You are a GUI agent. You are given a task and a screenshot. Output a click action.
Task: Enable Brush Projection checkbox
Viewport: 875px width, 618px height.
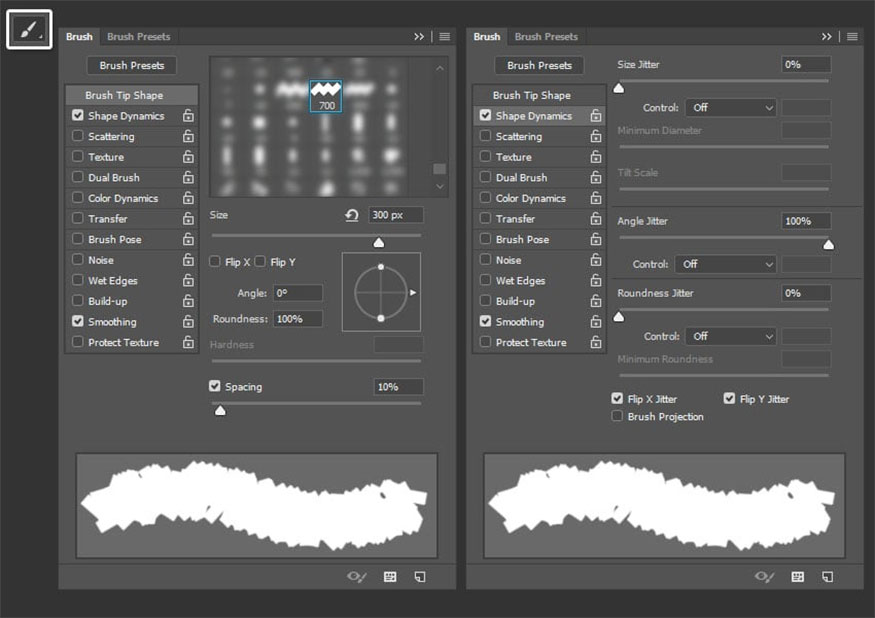(617, 416)
